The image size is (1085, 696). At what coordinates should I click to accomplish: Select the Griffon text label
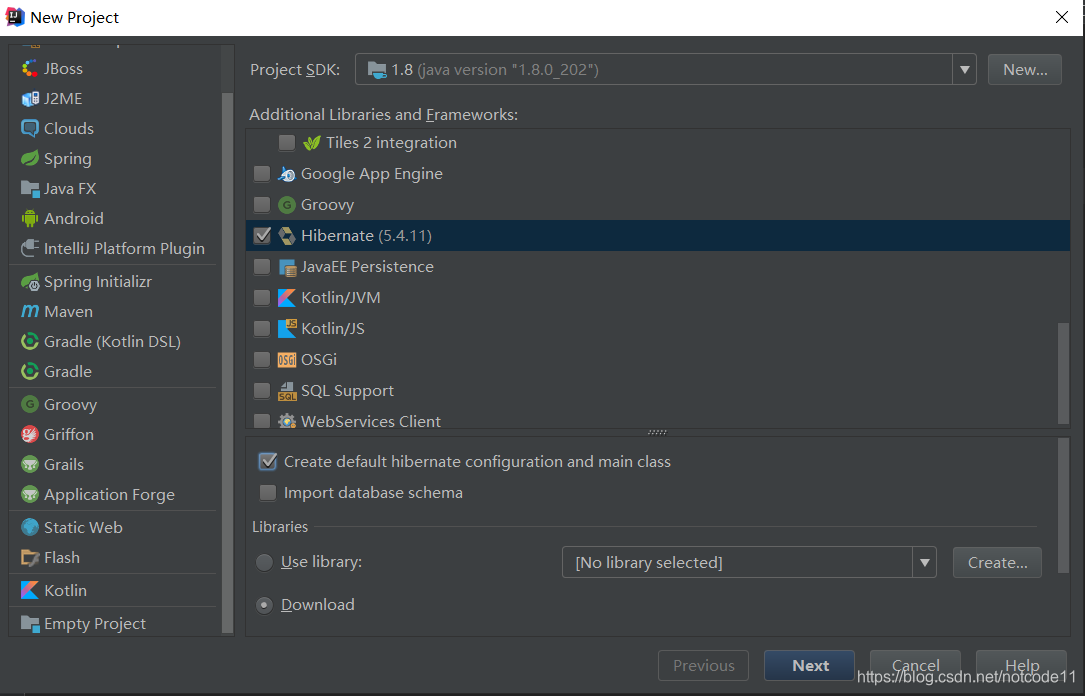click(69, 434)
